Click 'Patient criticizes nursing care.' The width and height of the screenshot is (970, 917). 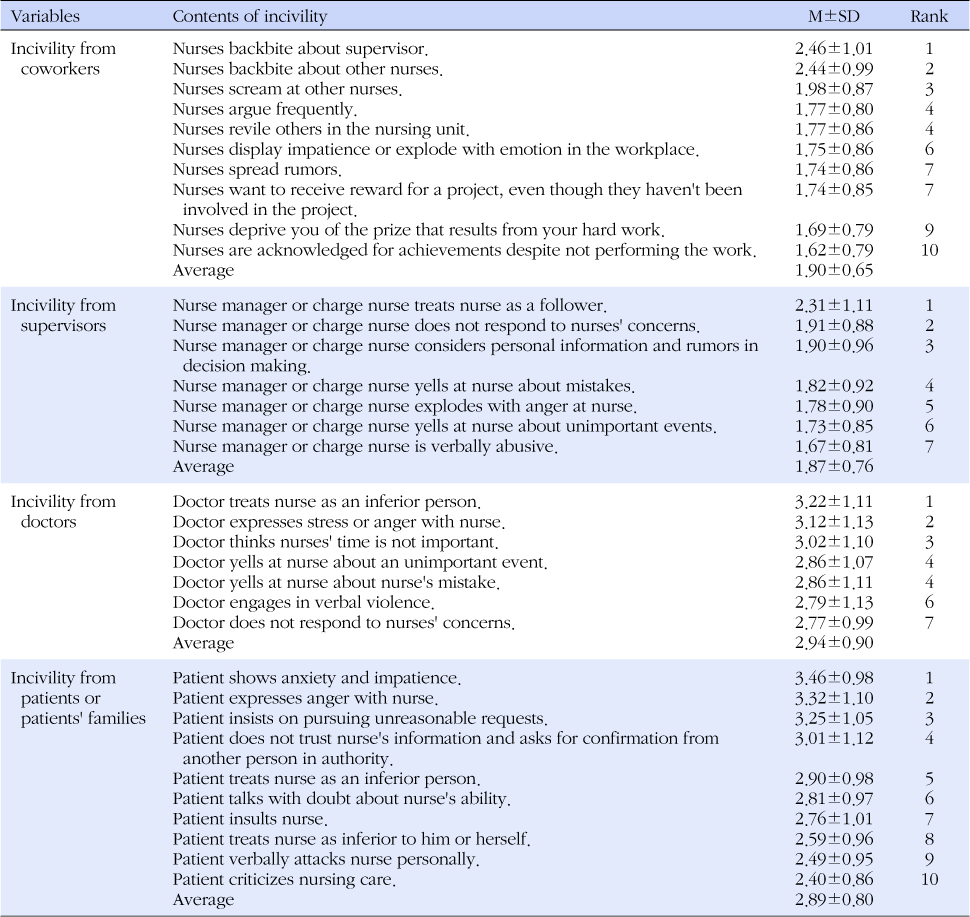(x=284, y=879)
